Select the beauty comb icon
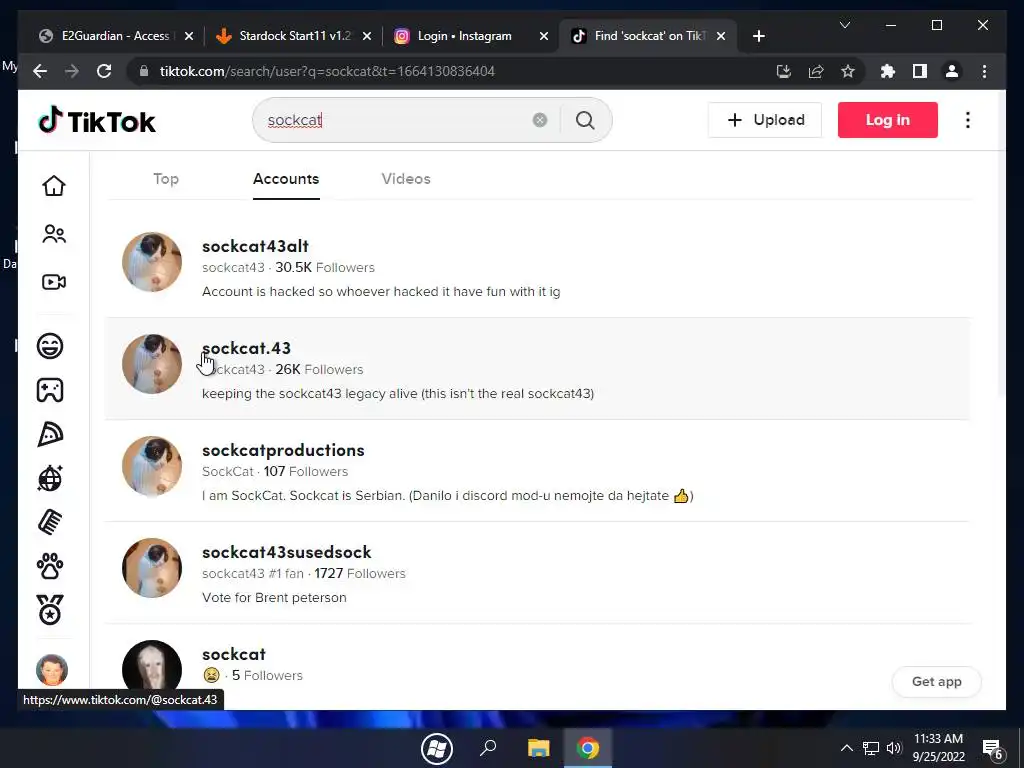The width and height of the screenshot is (1024, 768). tap(50, 522)
